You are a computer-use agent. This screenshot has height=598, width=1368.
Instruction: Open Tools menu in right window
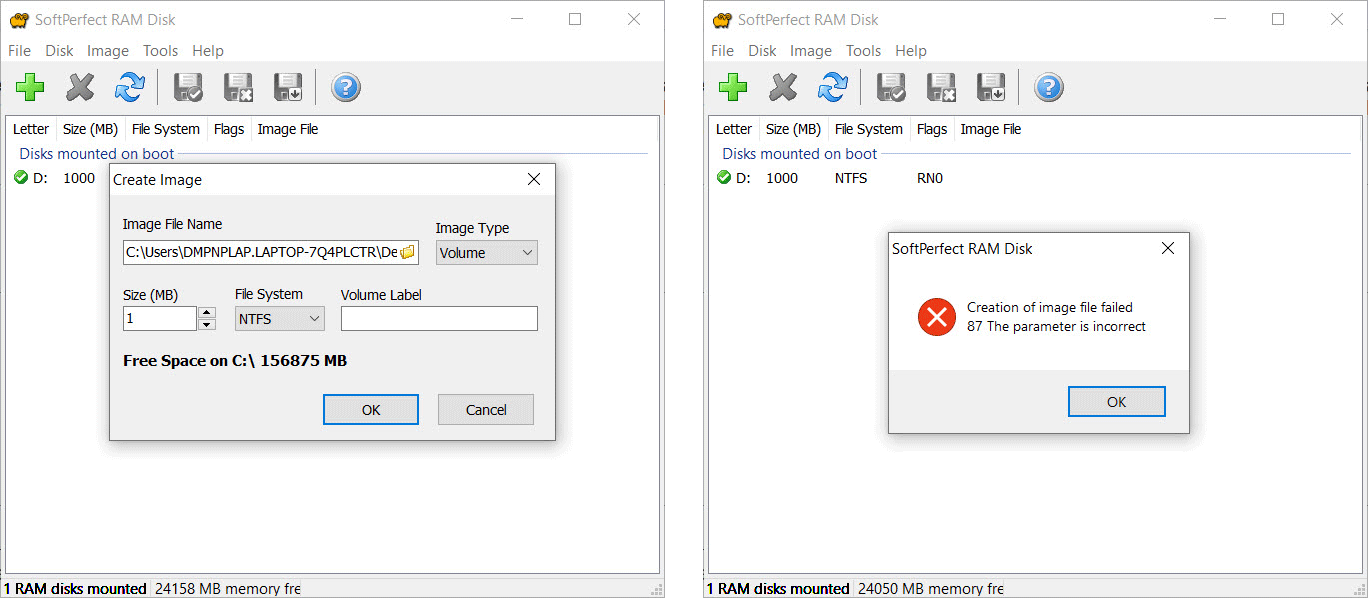coord(863,51)
